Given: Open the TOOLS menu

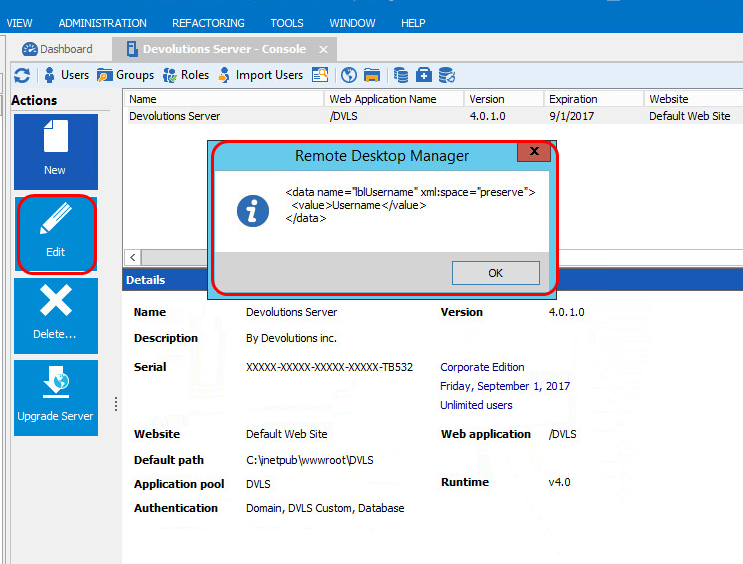Looking at the screenshot, I should tap(287, 23).
